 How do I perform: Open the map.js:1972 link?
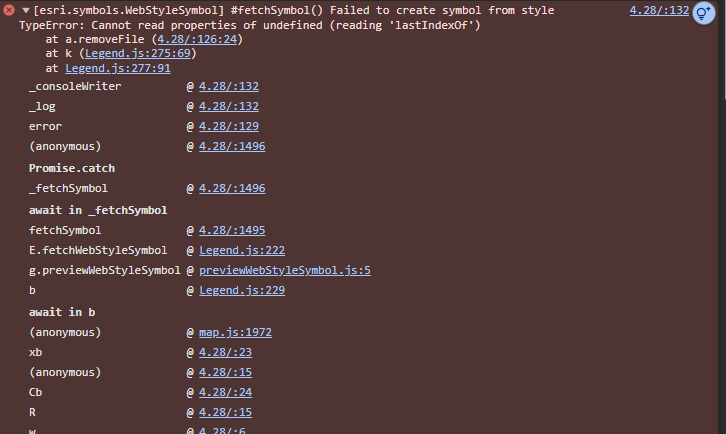[x=235, y=332]
